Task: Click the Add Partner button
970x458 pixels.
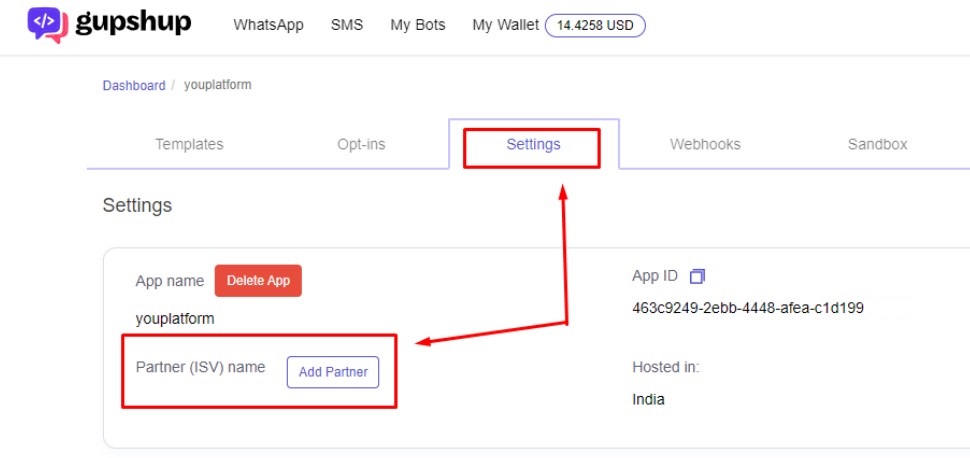Action: 333,372
